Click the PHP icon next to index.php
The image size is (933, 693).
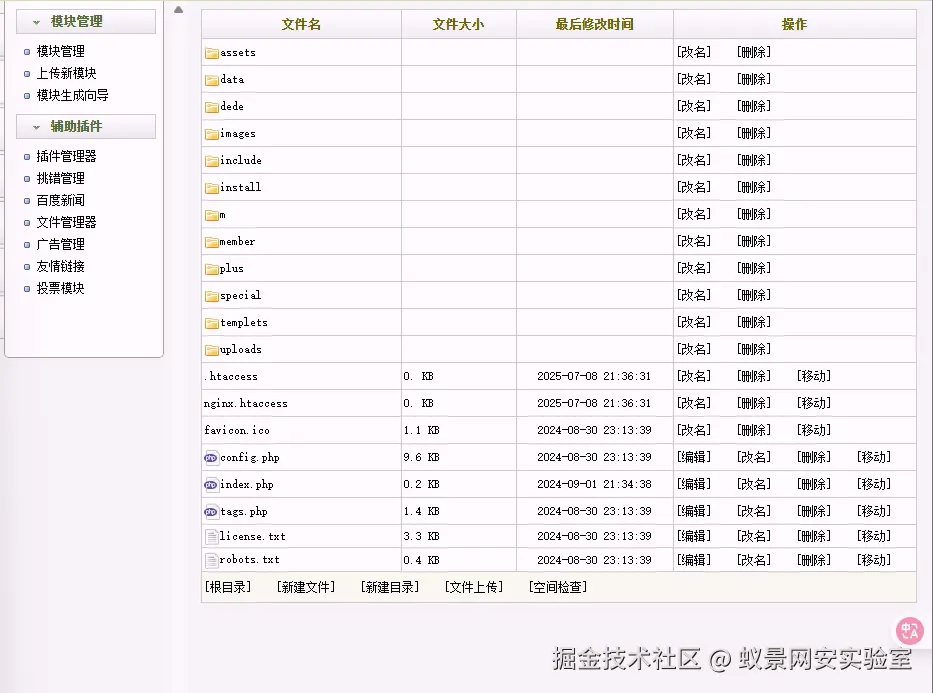click(211, 485)
